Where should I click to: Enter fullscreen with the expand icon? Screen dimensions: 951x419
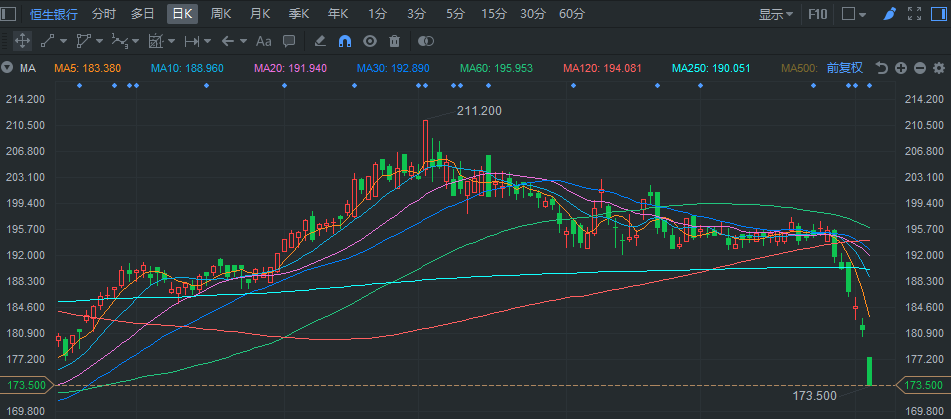913,13
